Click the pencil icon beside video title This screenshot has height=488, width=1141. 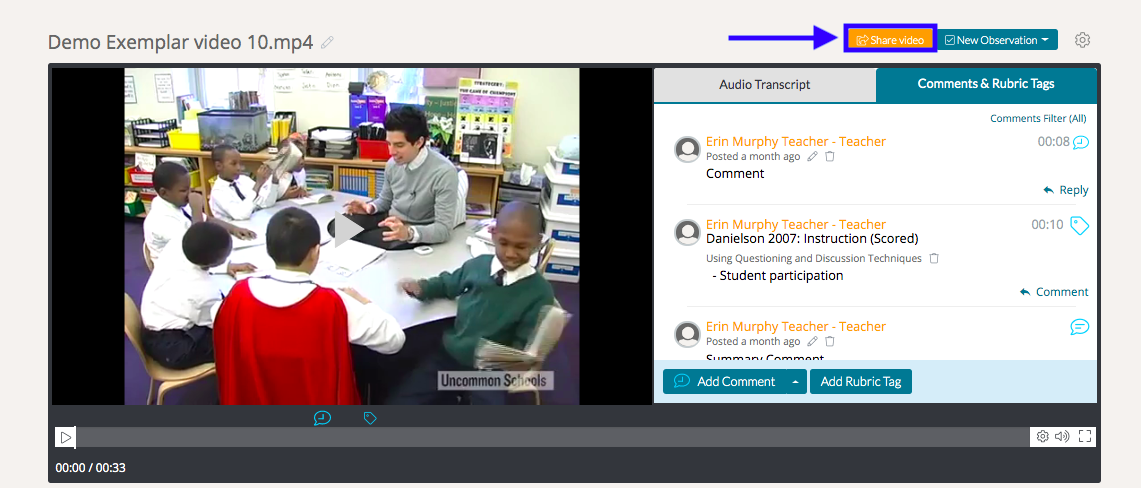point(328,42)
